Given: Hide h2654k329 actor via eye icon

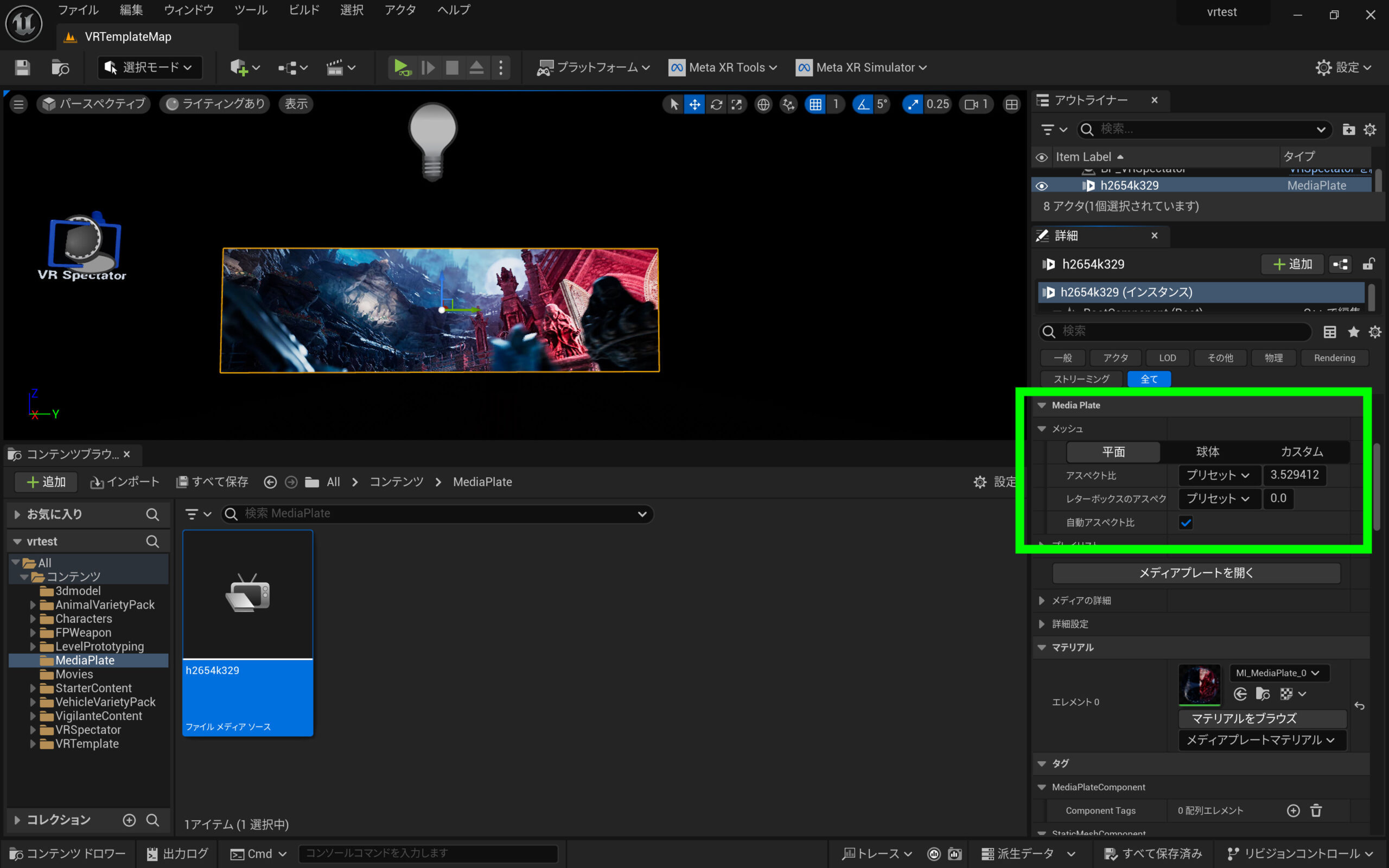Looking at the screenshot, I should pyautogui.click(x=1041, y=186).
